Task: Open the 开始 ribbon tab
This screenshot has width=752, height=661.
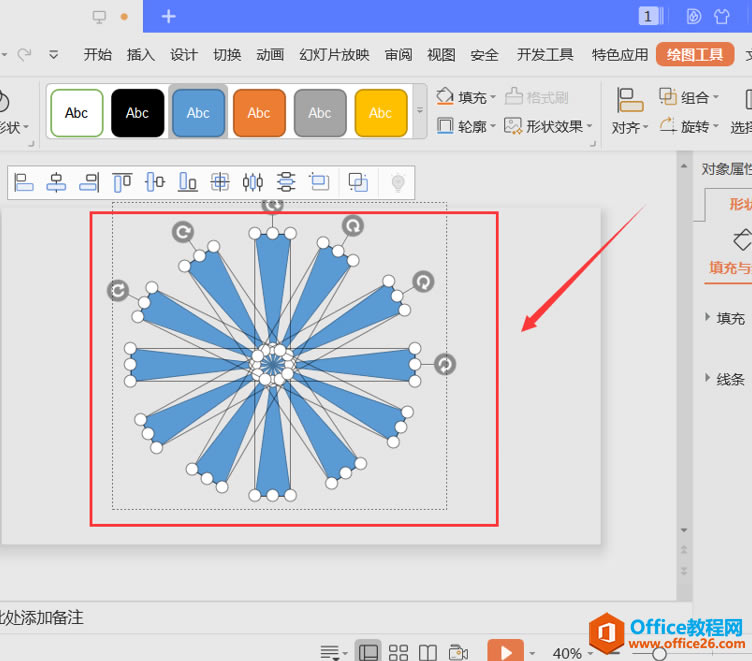Action: pyautogui.click(x=97, y=55)
